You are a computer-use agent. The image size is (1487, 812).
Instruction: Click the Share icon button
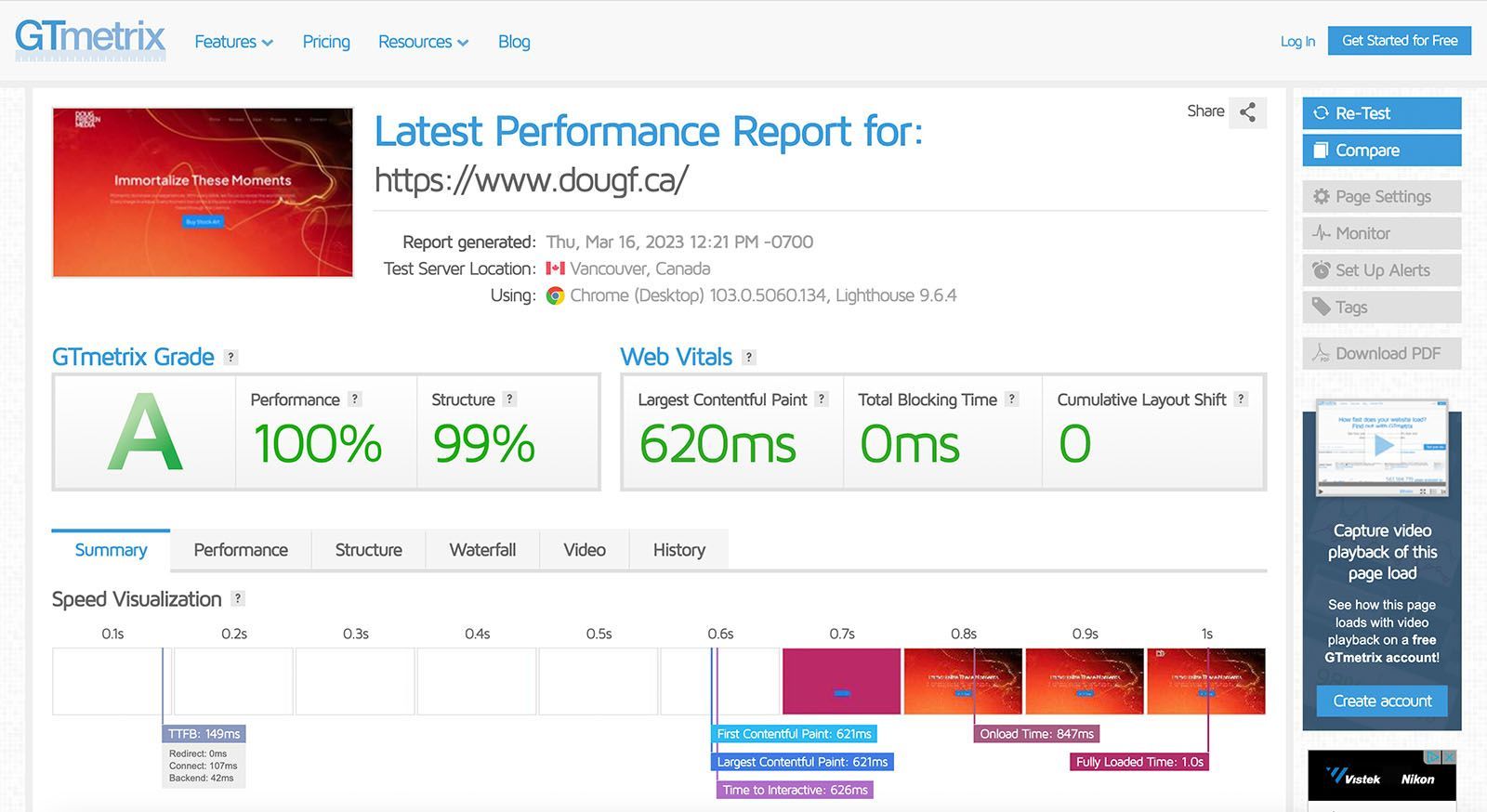pos(1247,112)
